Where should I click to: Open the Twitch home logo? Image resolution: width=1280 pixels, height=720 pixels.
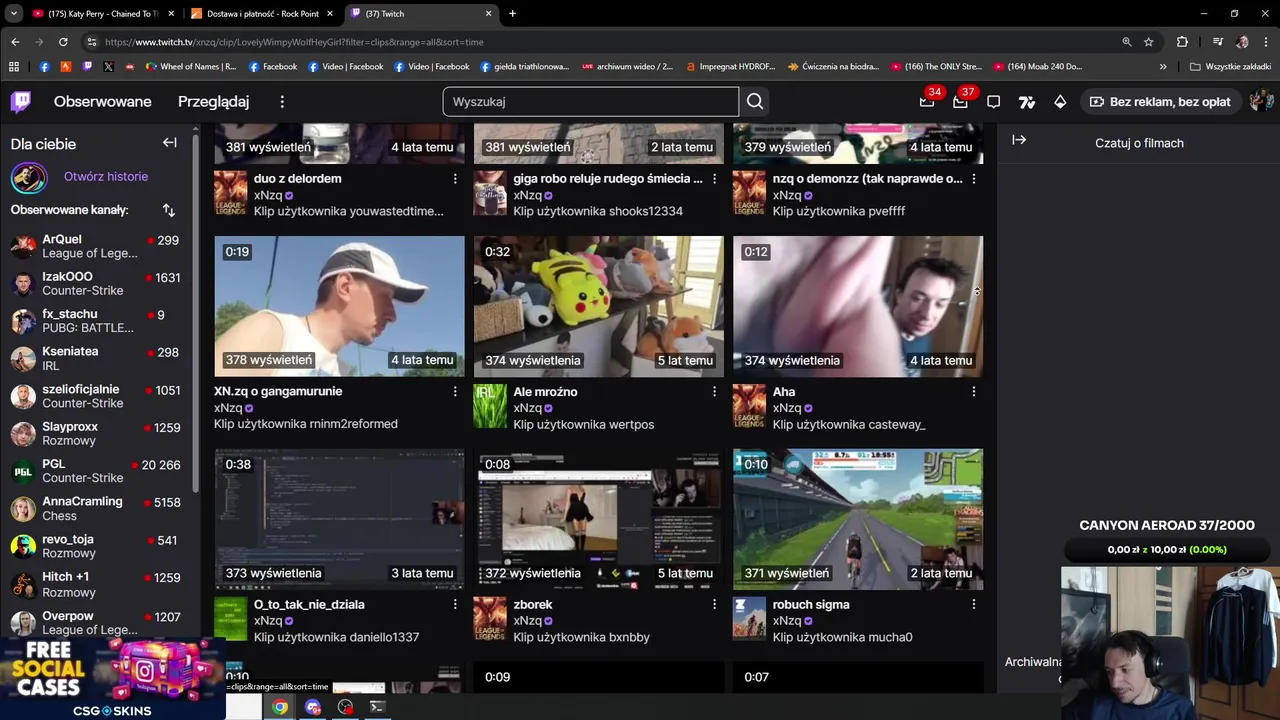pyautogui.click(x=21, y=102)
